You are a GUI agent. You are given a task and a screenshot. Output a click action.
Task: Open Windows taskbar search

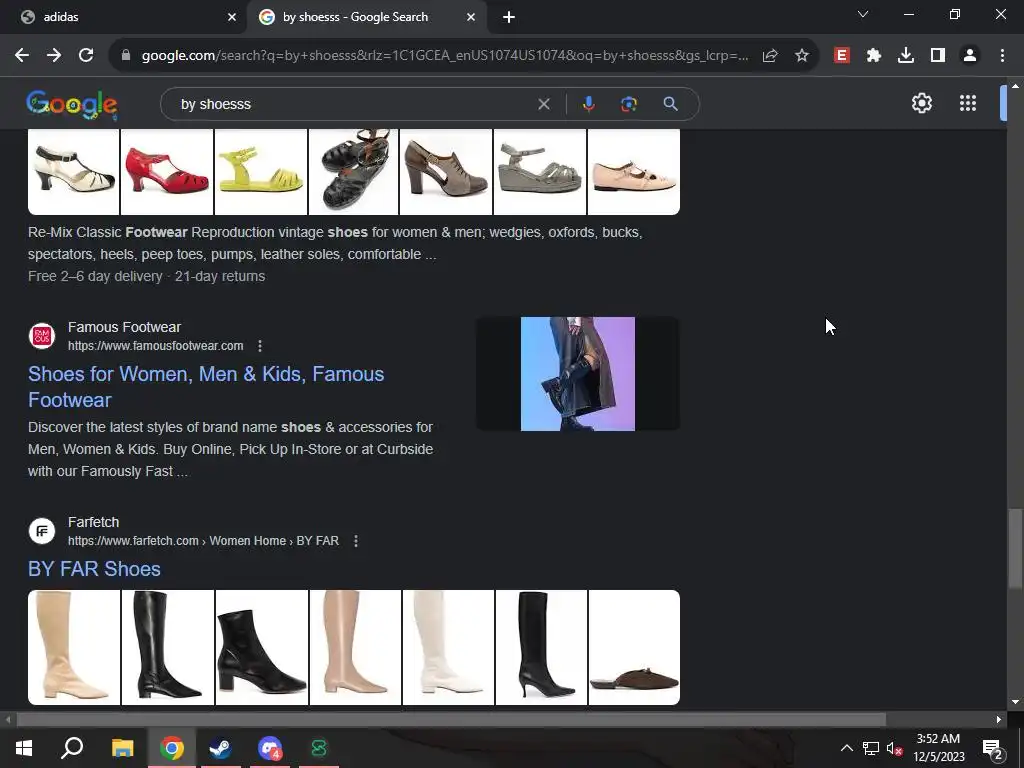pos(72,748)
